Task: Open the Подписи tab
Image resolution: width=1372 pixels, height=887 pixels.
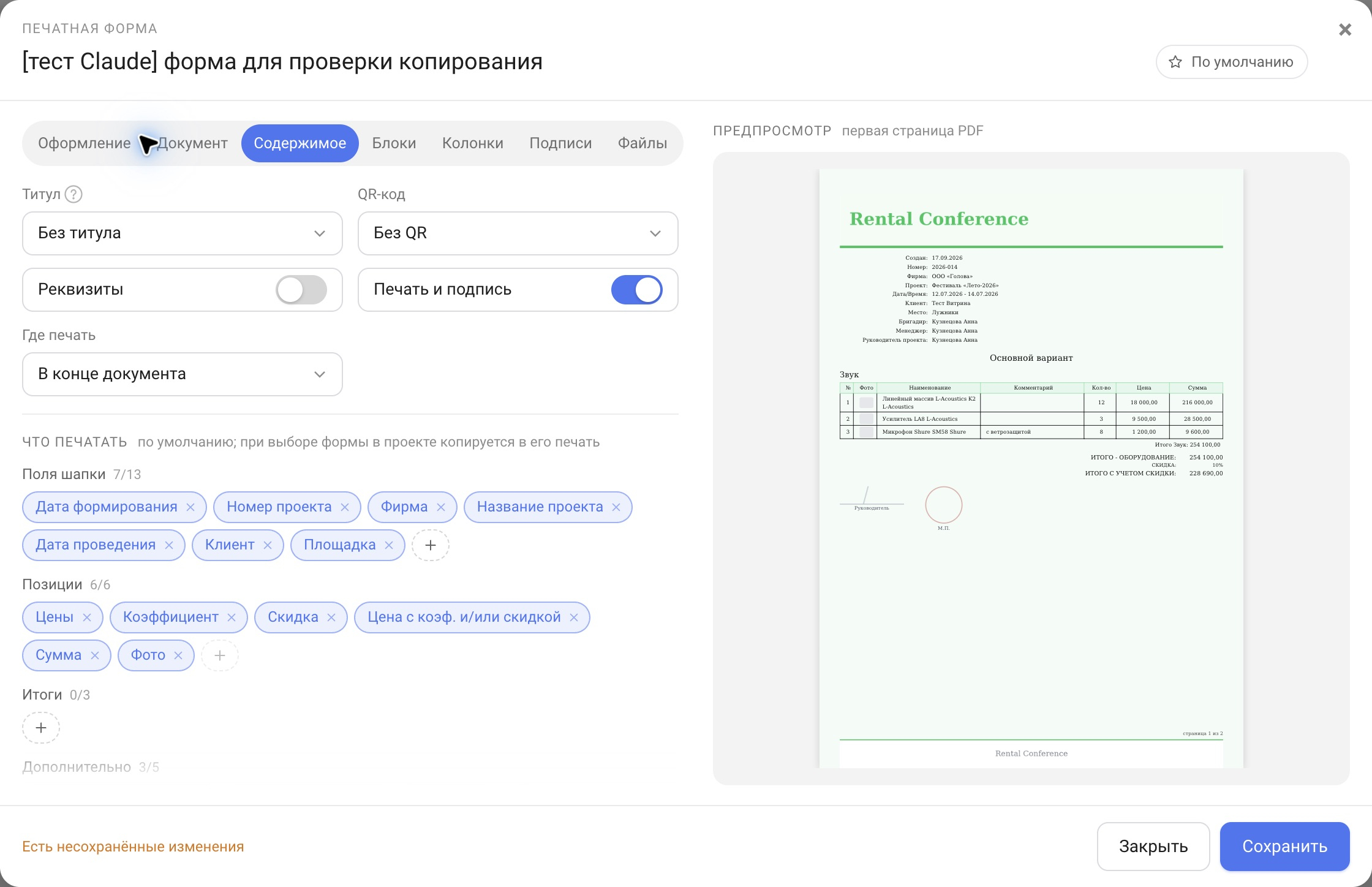Action: pyautogui.click(x=560, y=143)
